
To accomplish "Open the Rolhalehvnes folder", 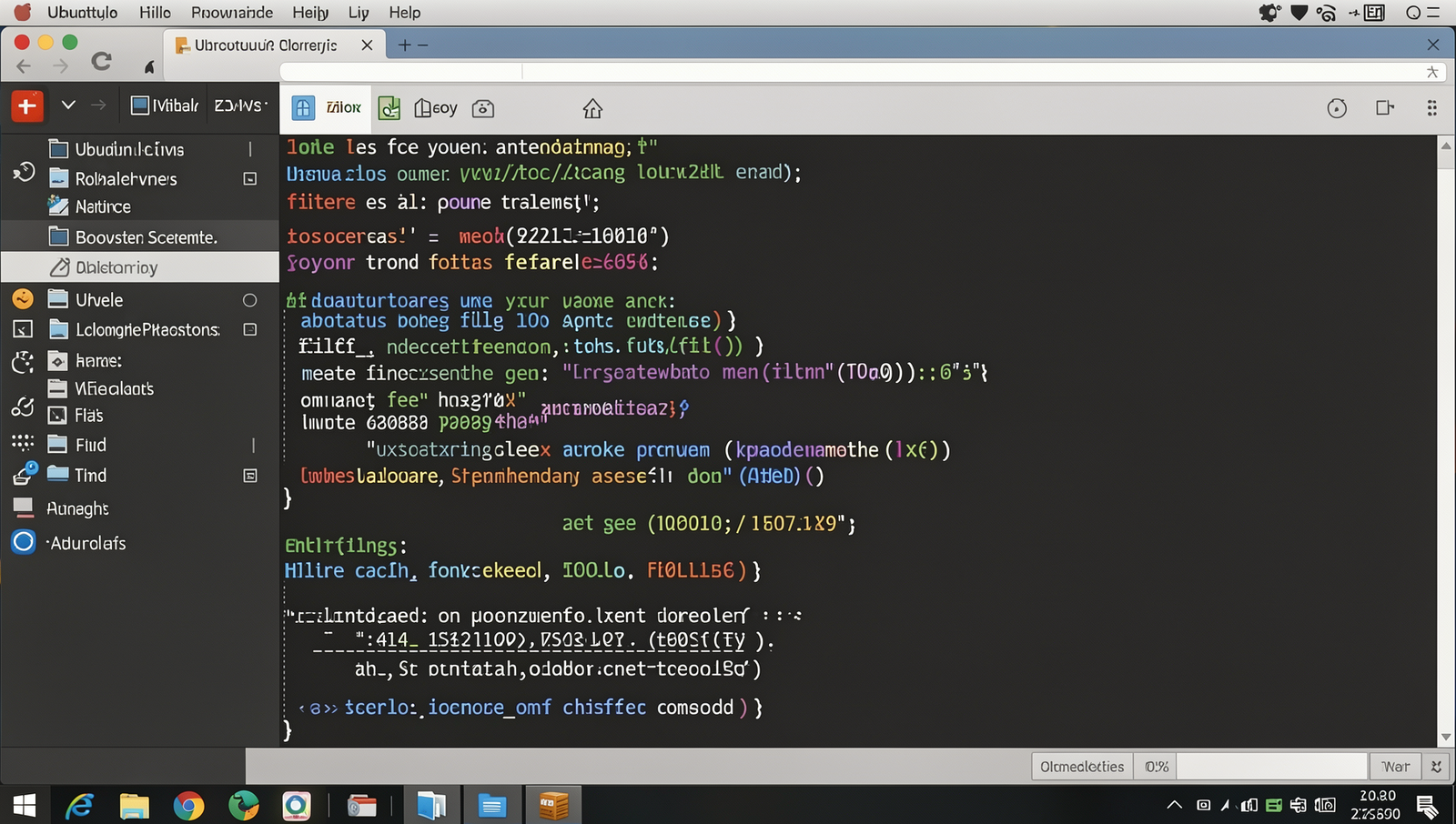I will click(113, 178).
